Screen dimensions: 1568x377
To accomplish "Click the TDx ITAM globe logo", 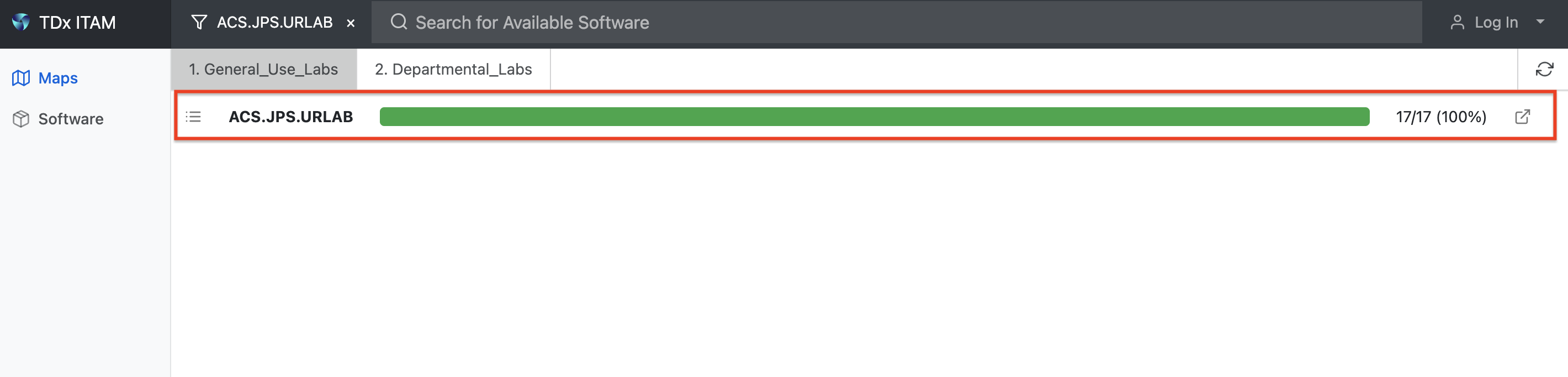I will point(20,22).
